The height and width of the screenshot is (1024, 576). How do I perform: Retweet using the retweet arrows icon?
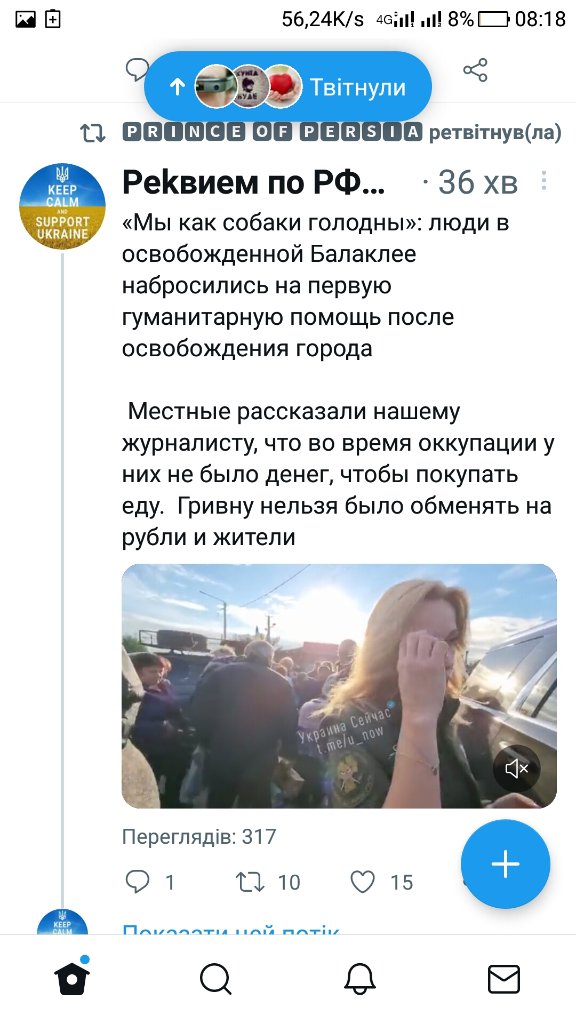click(249, 882)
